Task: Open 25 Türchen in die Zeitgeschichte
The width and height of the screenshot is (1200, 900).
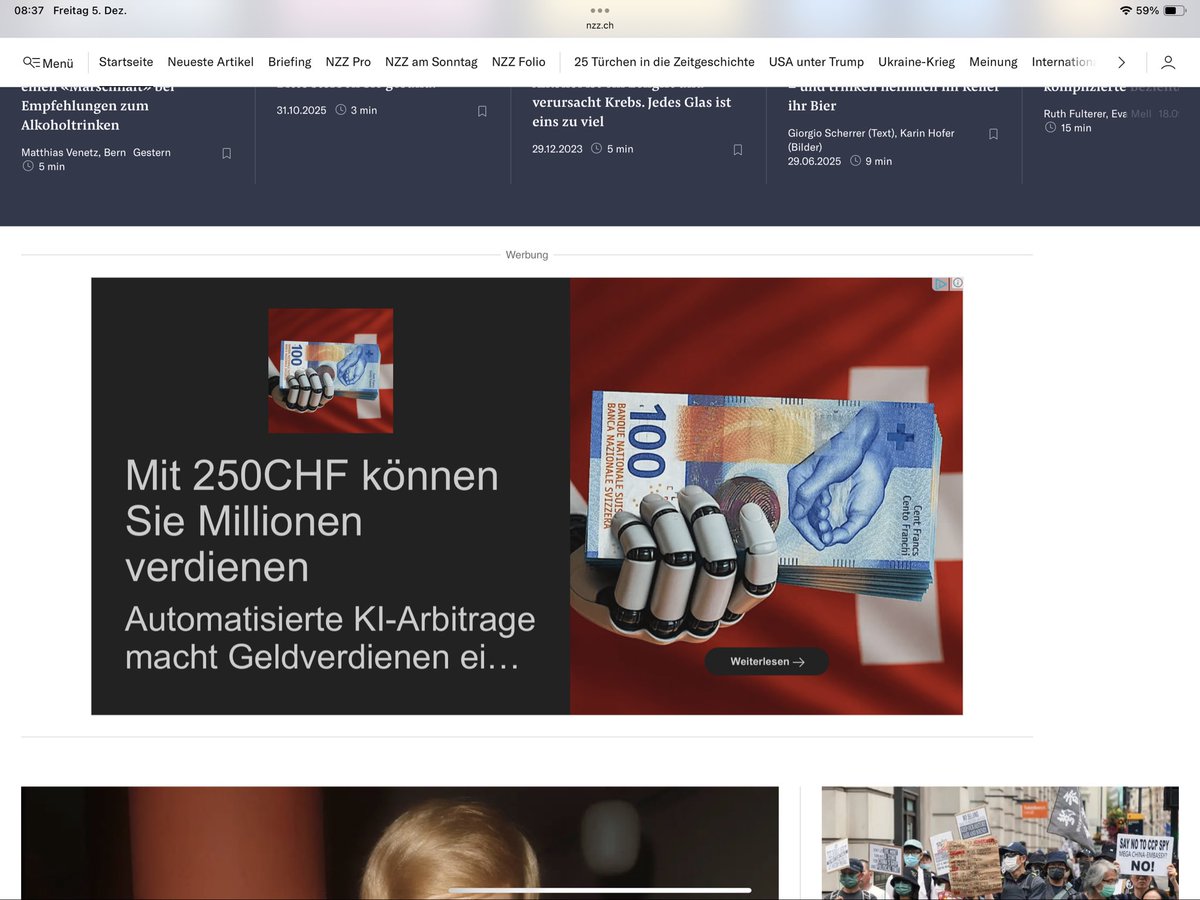Action: click(664, 62)
